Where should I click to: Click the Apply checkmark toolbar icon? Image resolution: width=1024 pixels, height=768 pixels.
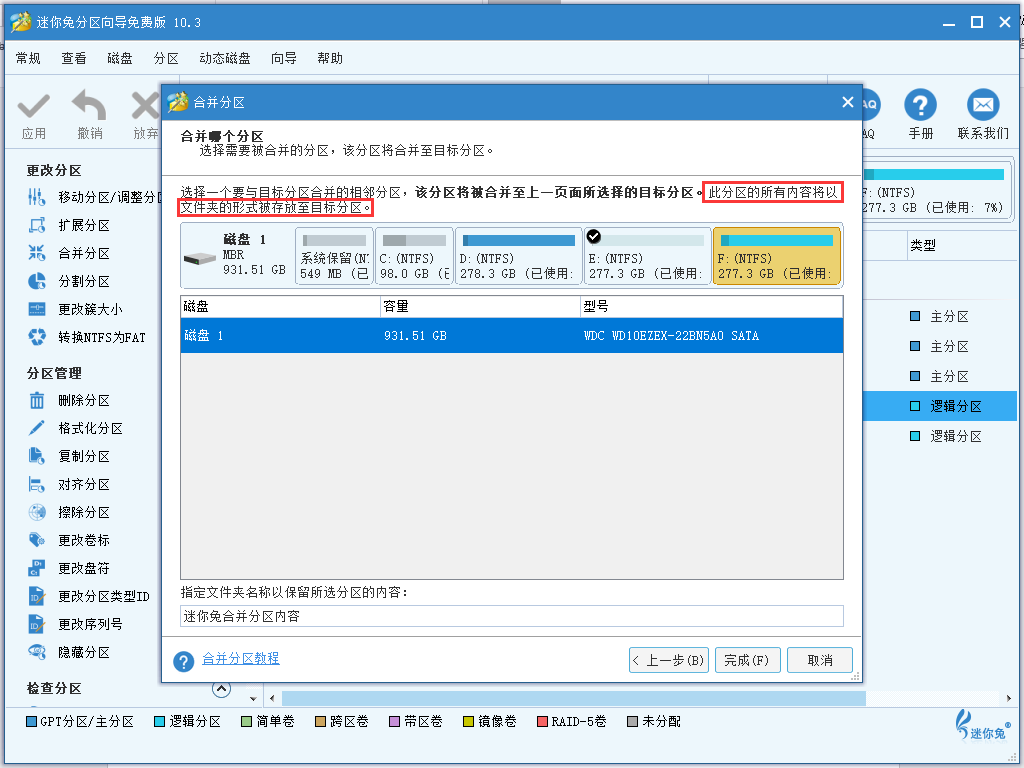click(33, 106)
